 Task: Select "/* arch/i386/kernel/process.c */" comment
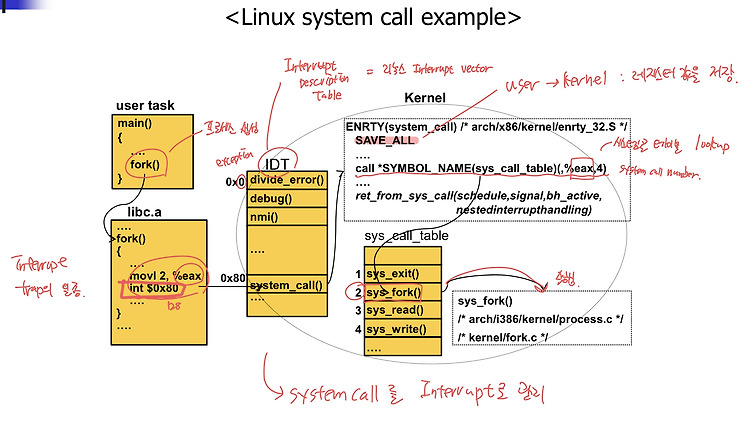click(540, 319)
